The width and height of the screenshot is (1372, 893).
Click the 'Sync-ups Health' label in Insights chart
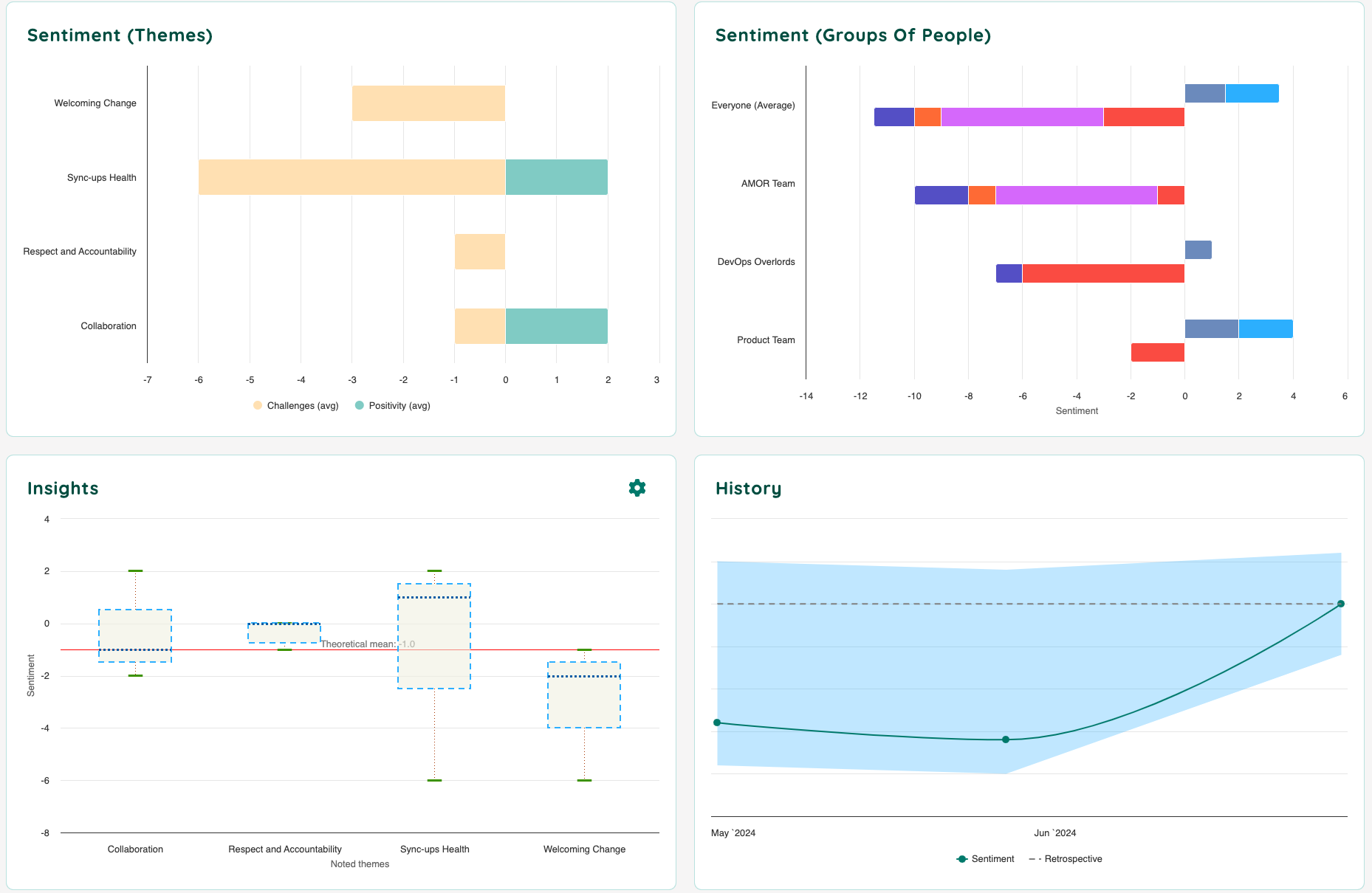pyautogui.click(x=434, y=849)
